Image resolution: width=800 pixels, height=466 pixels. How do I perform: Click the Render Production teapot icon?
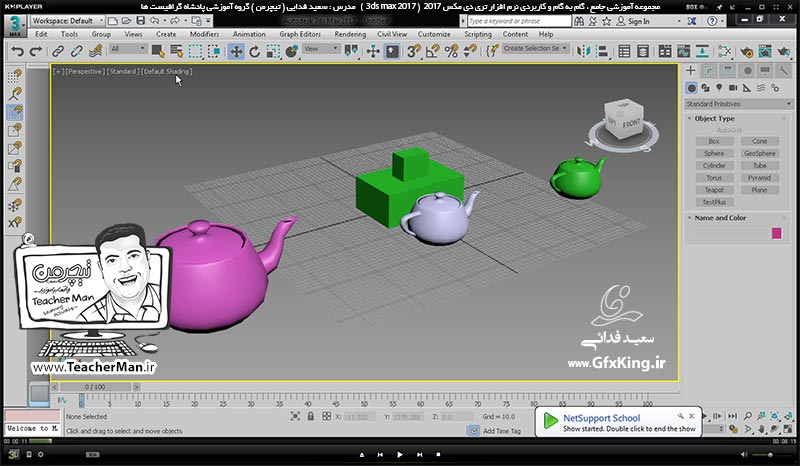784,51
